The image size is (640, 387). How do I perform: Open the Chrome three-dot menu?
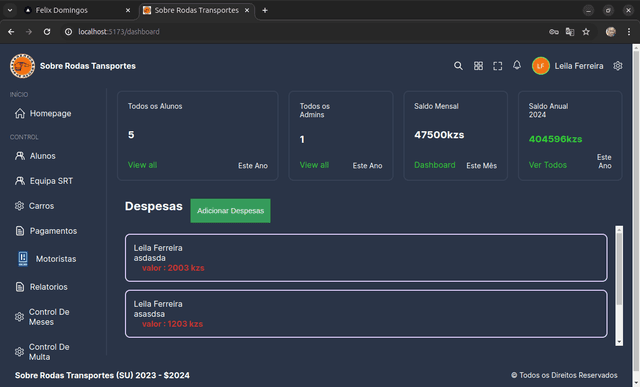629,32
